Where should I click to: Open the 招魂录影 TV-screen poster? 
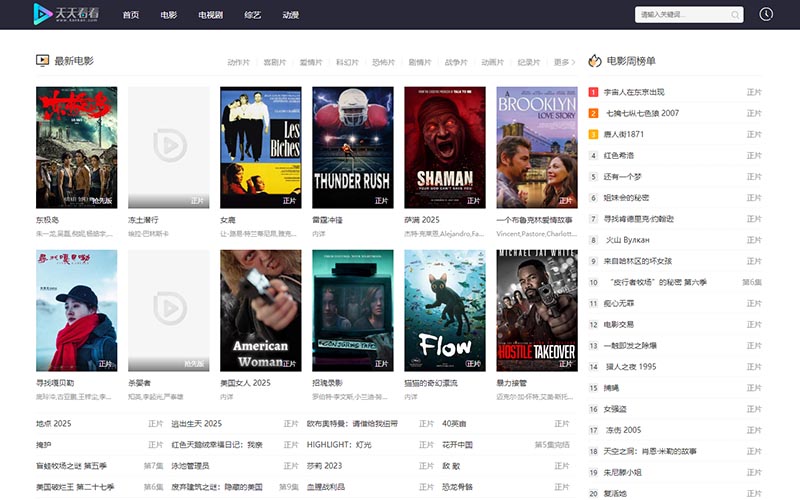353,310
